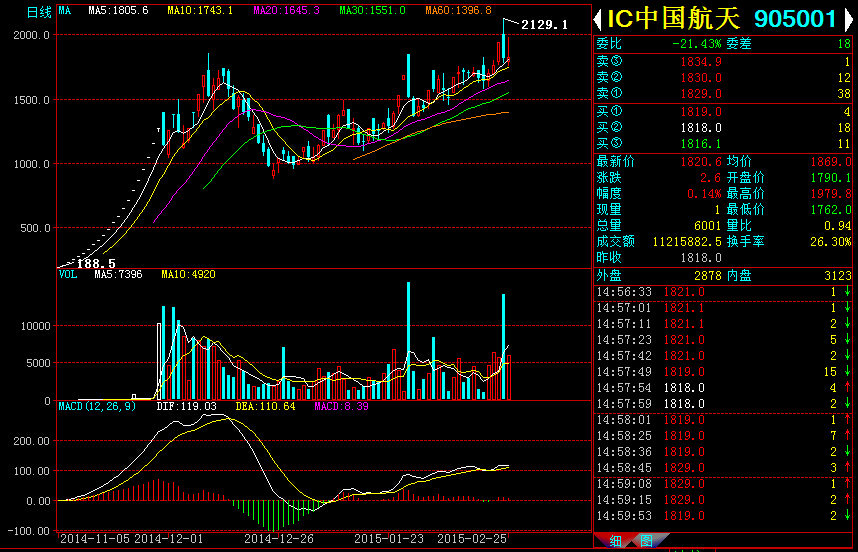This screenshot has width=858, height=552.
Task: Select the volume MA5:7396 readout
Action: point(118,274)
